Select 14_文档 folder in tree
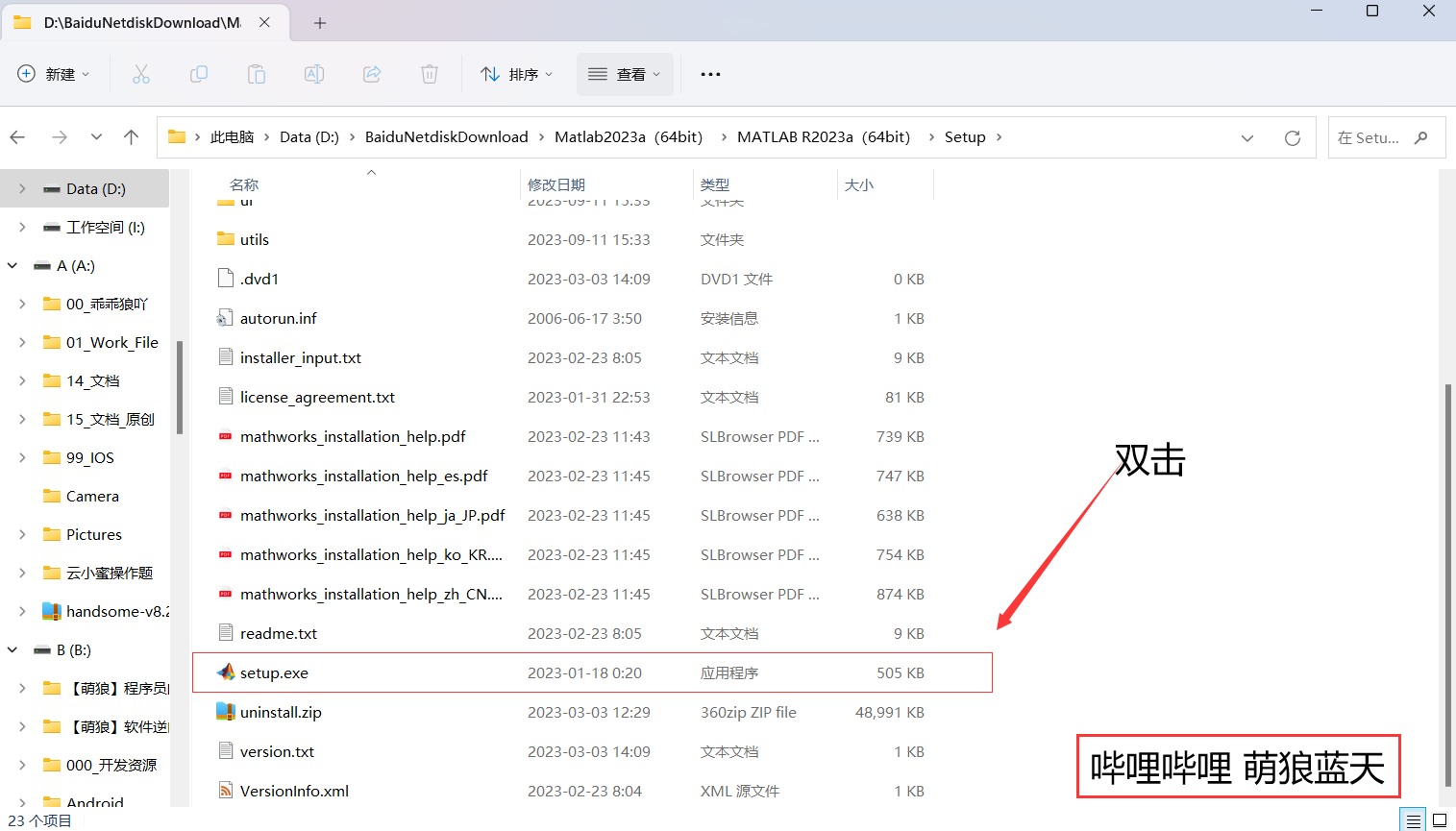The height and width of the screenshot is (831, 1456). (92, 381)
